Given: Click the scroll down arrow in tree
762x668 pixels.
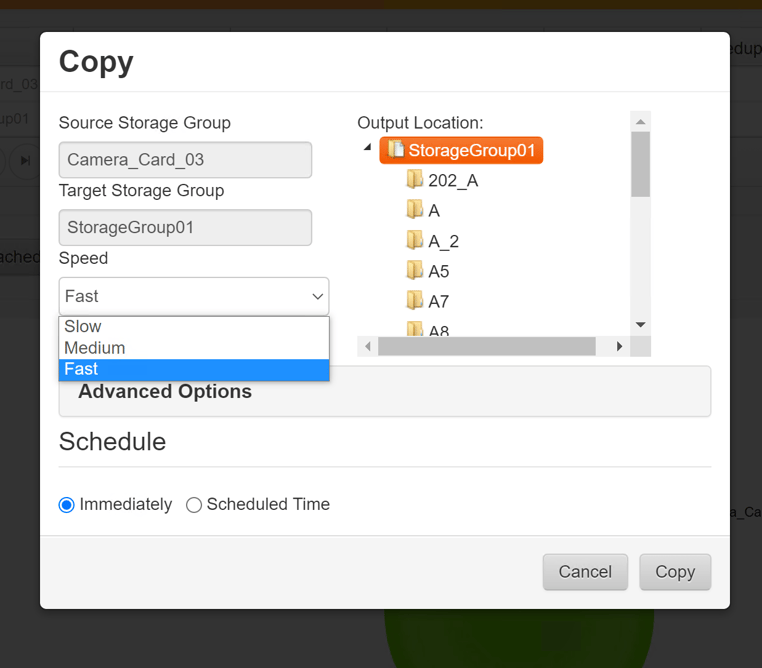Looking at the screenshot, I should pyautogui.click(x=641, y=325).
